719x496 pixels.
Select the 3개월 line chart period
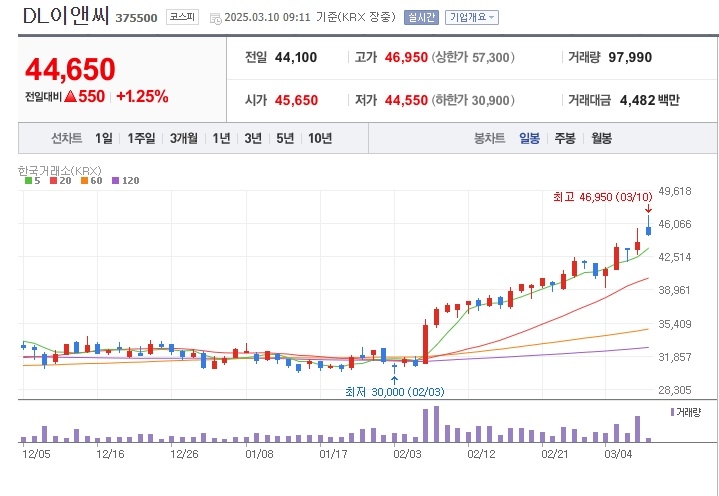point(183,138)
